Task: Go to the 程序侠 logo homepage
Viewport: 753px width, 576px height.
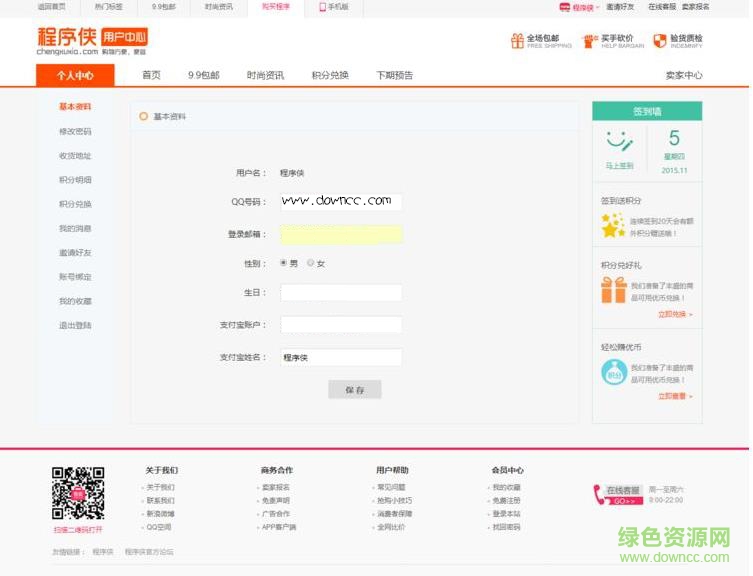Action: pyautogui.click(x=92, y=41)
